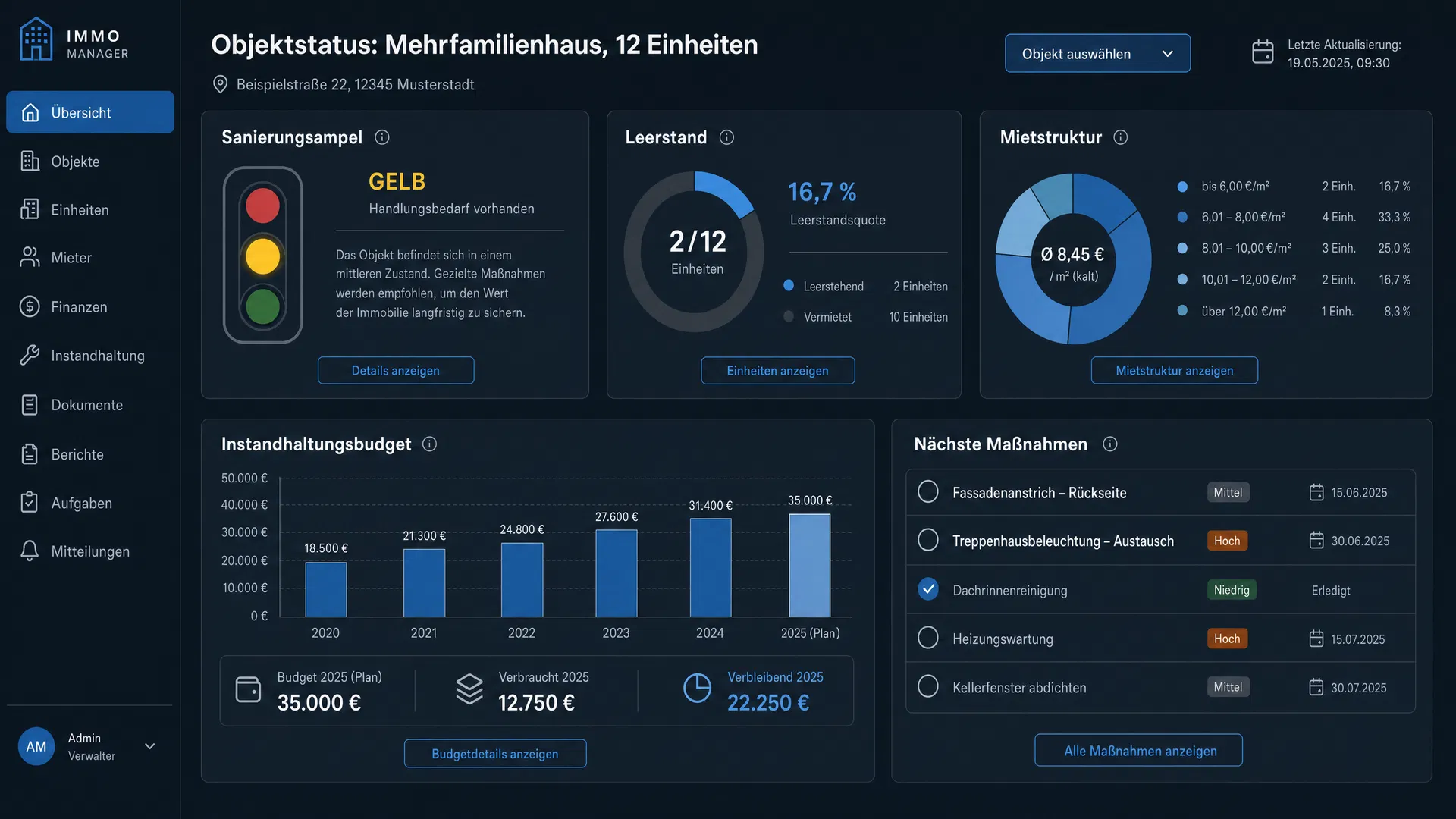Viewport: 1456px width, 819px height.
Task: Click the über 12,00 €/m² legend dot
Action: click(1181, 310)
